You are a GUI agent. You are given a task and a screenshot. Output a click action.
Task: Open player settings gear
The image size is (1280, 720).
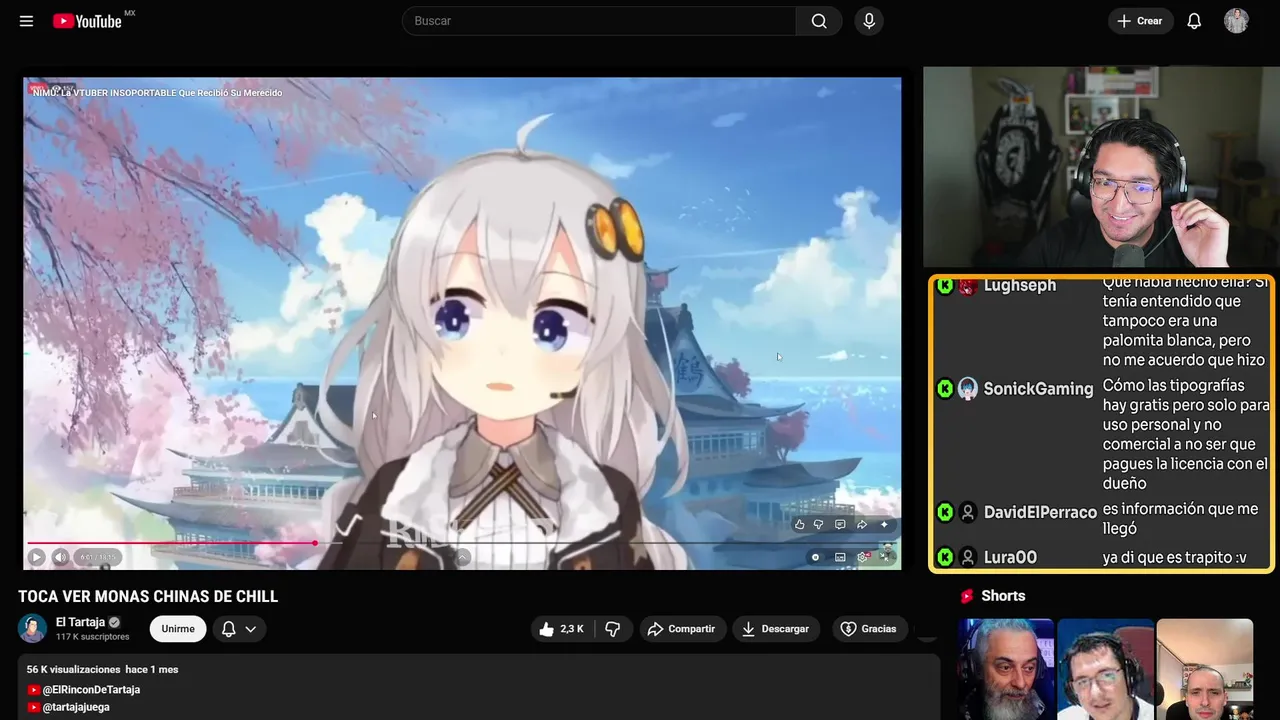pos(862,557)
